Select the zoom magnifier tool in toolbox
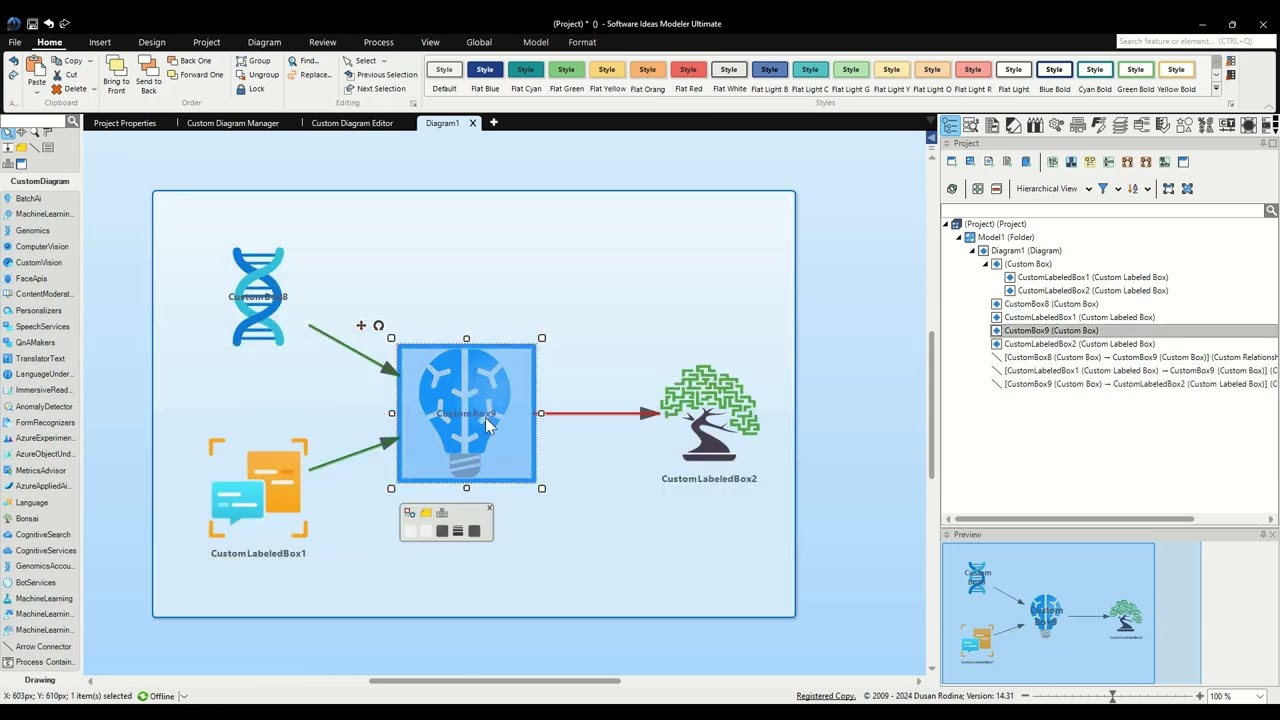 point(34,133)
